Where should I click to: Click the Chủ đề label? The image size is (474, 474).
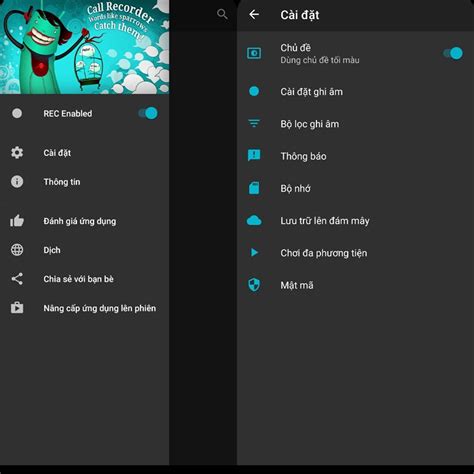(295, 48)
